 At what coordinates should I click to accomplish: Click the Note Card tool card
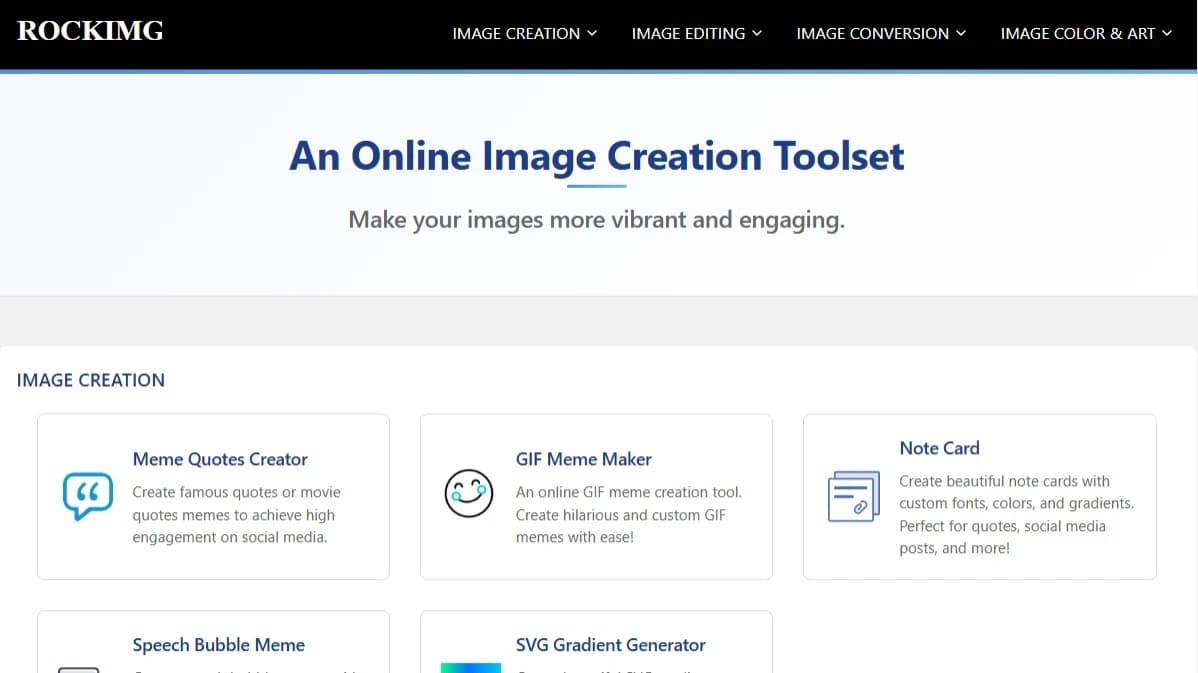pyautogui.click(x=979, y=497)
